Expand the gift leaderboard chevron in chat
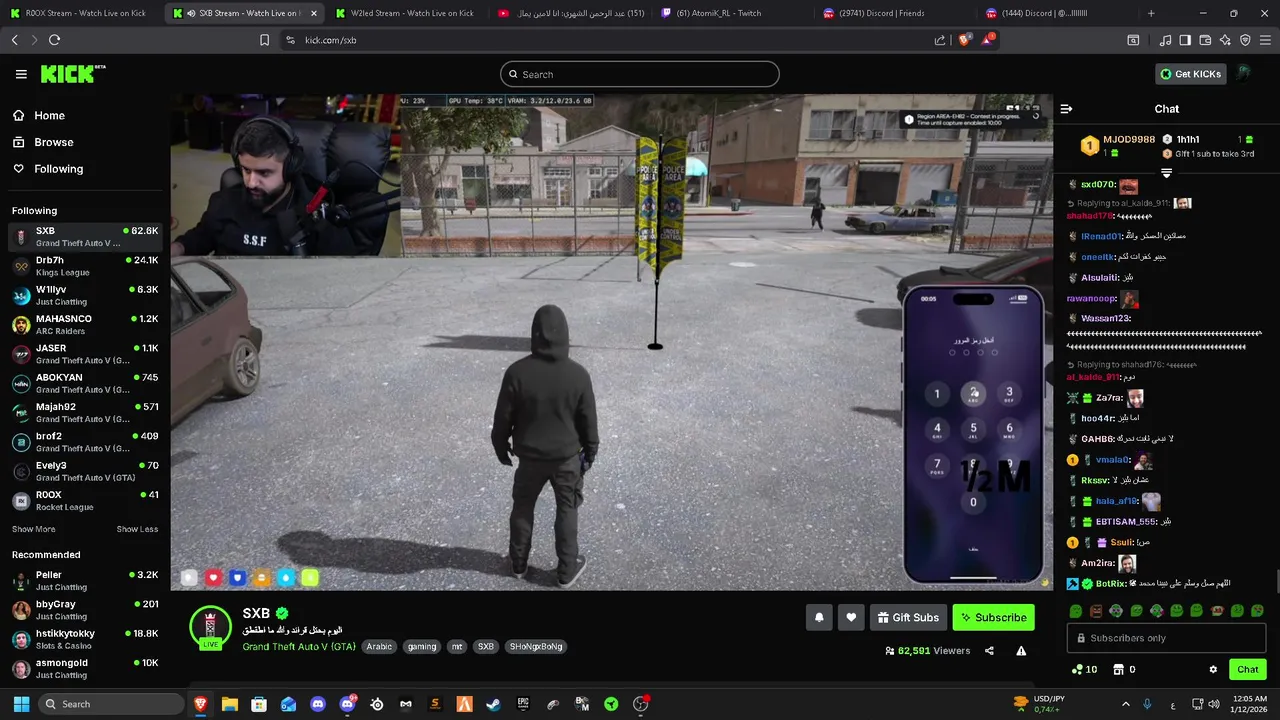 click(1166, 173)
